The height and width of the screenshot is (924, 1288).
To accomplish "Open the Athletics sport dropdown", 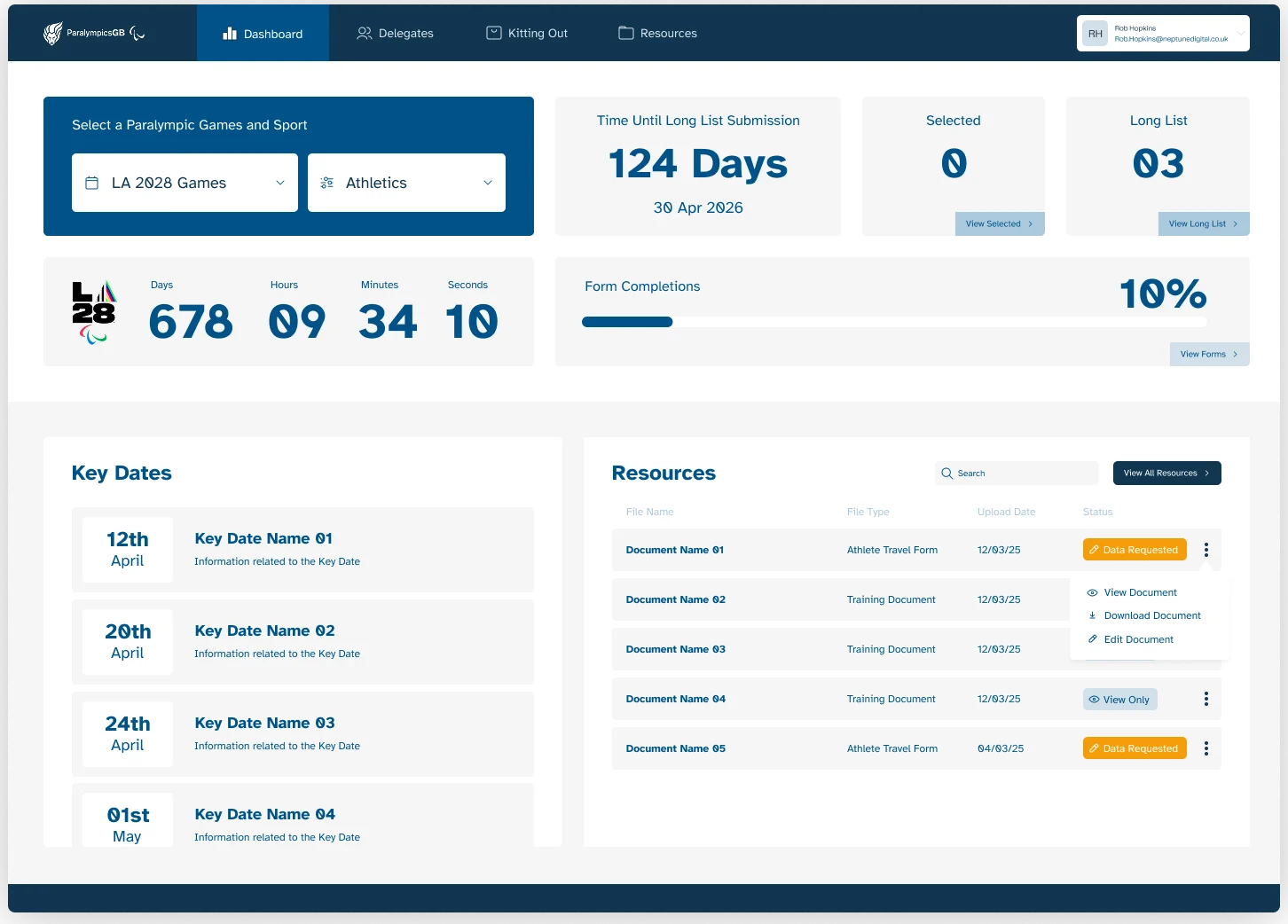I will [406, 183].
